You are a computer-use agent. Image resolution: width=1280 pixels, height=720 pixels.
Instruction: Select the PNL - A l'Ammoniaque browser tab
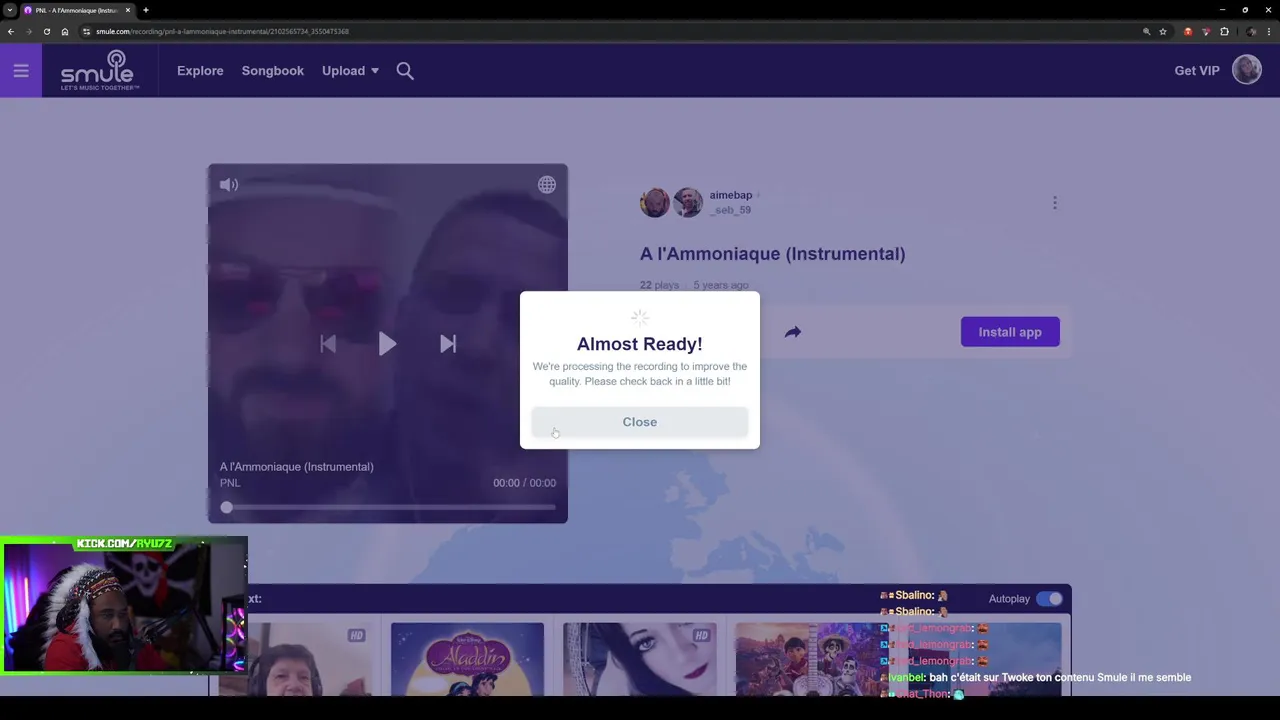coord(77,10)
